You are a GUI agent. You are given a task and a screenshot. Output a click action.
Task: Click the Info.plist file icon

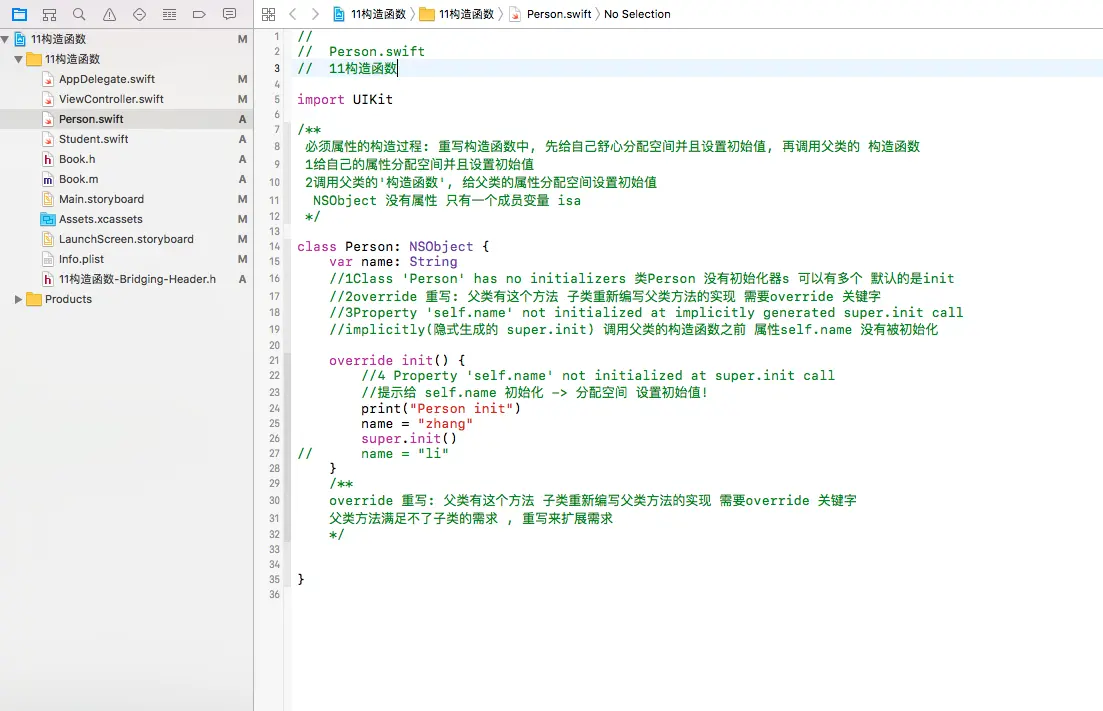(x=48, y=259)
